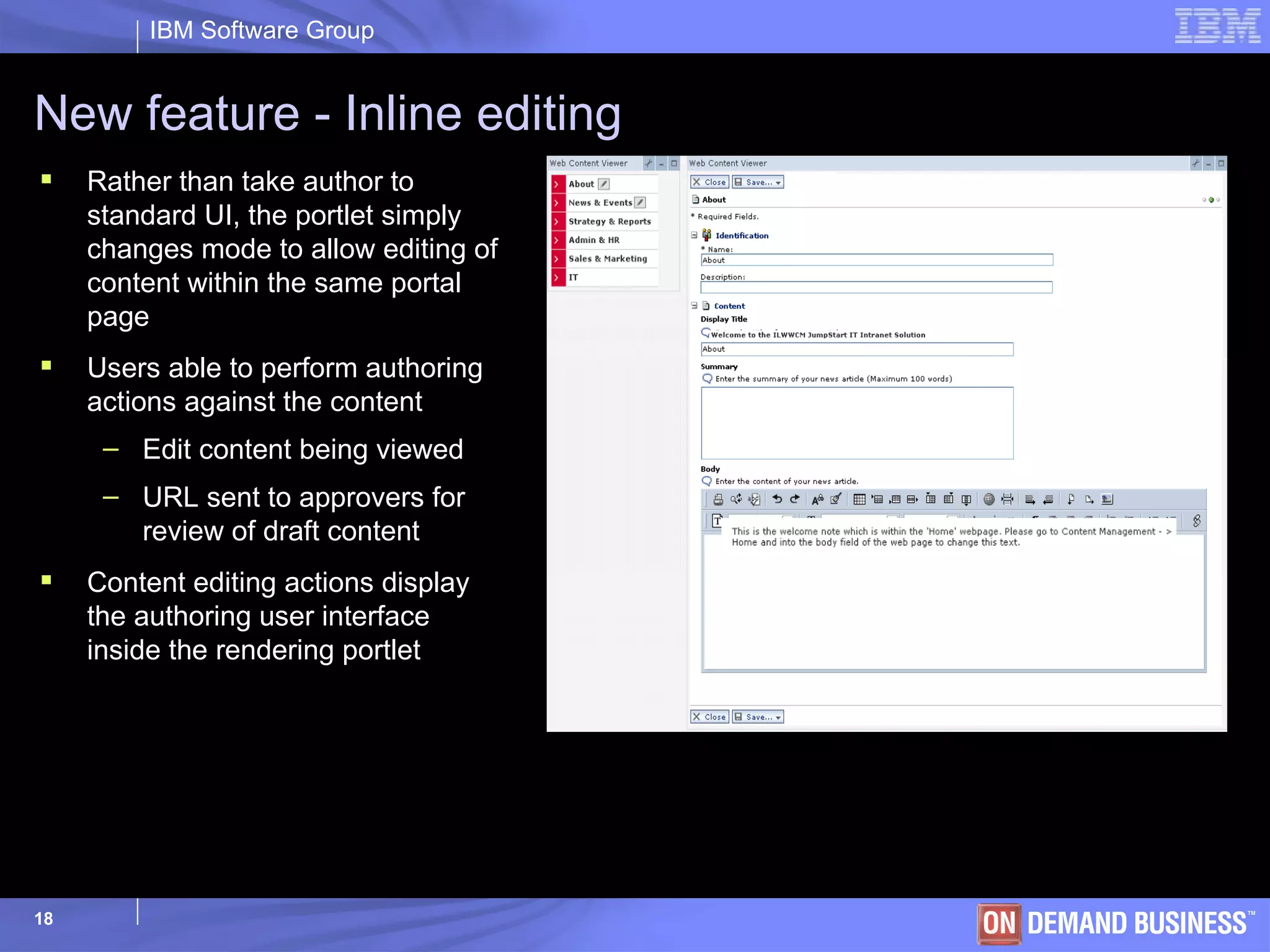Click the expander arrow for Sales & Marketing
The width and height of the screenshot is (1270, 952).
558,258
